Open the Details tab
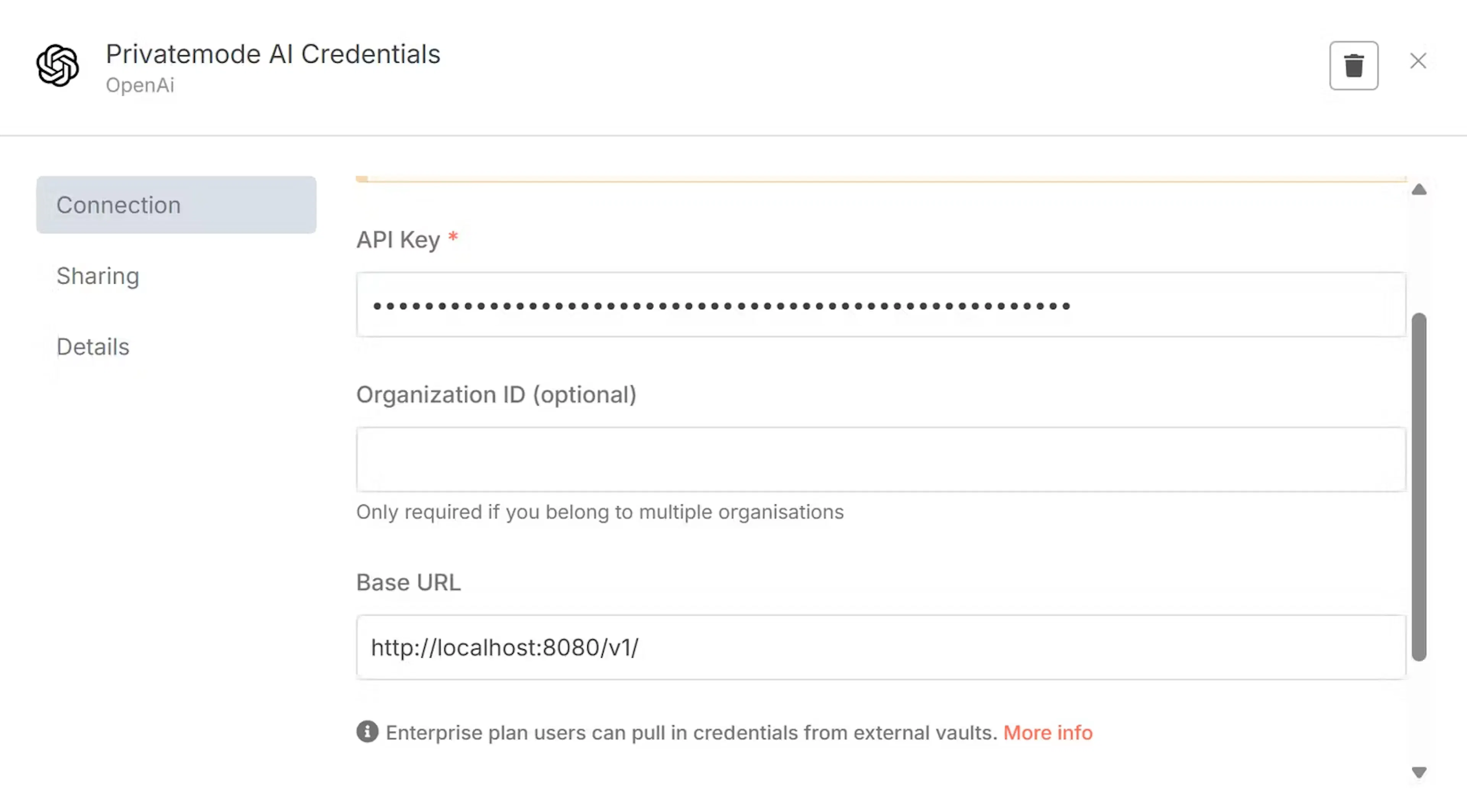Image resolution: width=1467 pixels, height=812 pixels. point(93,346)
